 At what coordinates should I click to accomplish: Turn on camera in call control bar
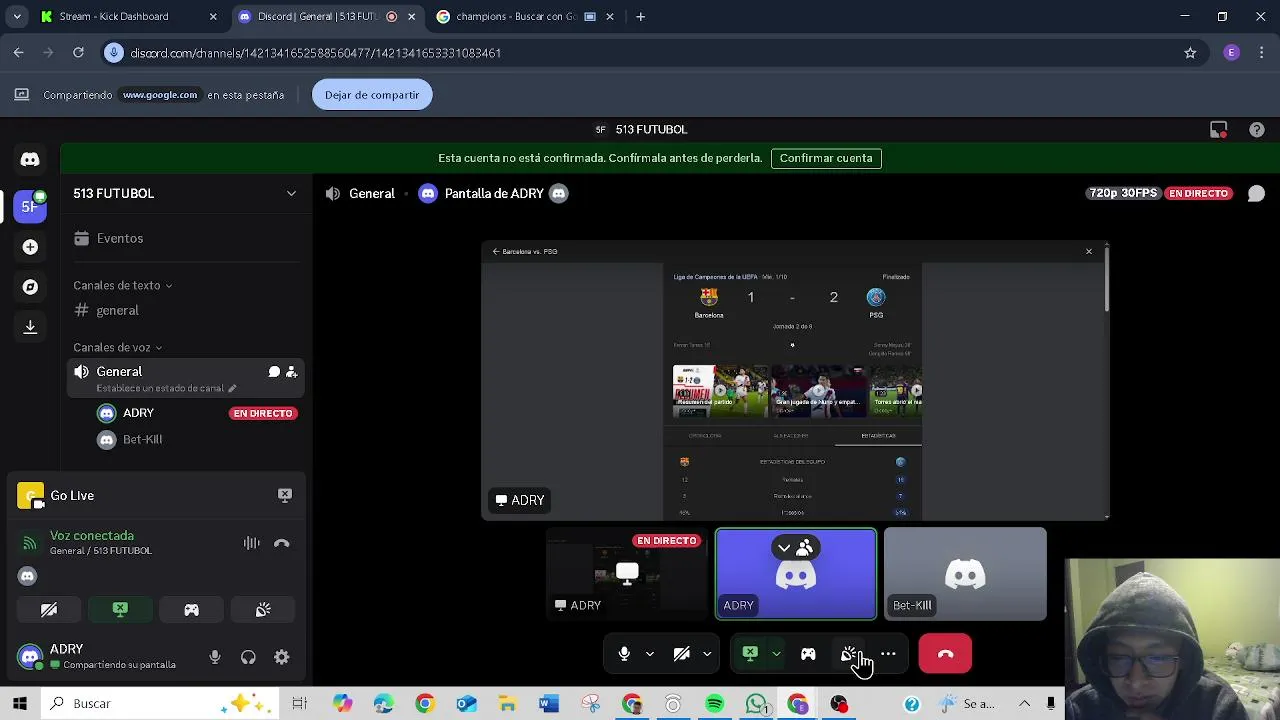pyautogui.click(x=682, y=654)
